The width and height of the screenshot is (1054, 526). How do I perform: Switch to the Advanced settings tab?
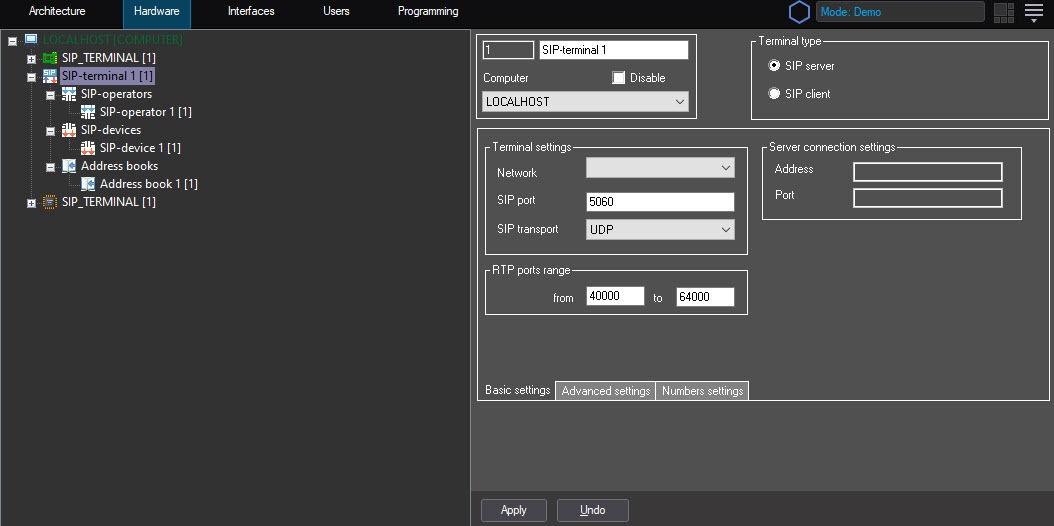coord(605,391)
